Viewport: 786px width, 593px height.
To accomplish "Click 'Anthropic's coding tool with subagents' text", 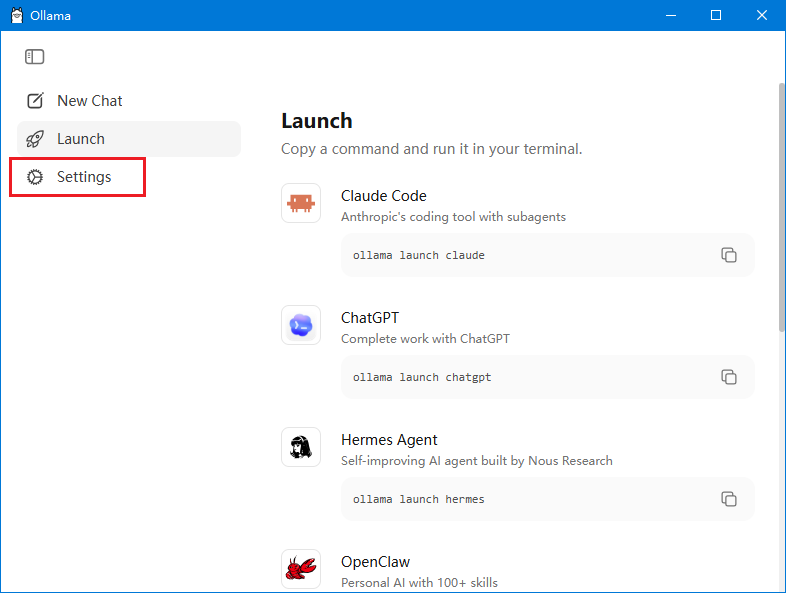I will pos(453,217).
